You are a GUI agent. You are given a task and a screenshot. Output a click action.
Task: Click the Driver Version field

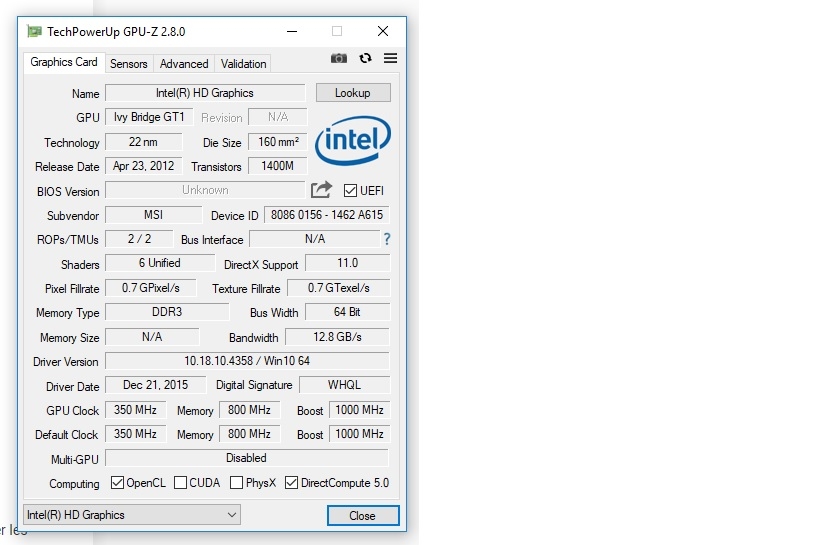coord(246,361)
